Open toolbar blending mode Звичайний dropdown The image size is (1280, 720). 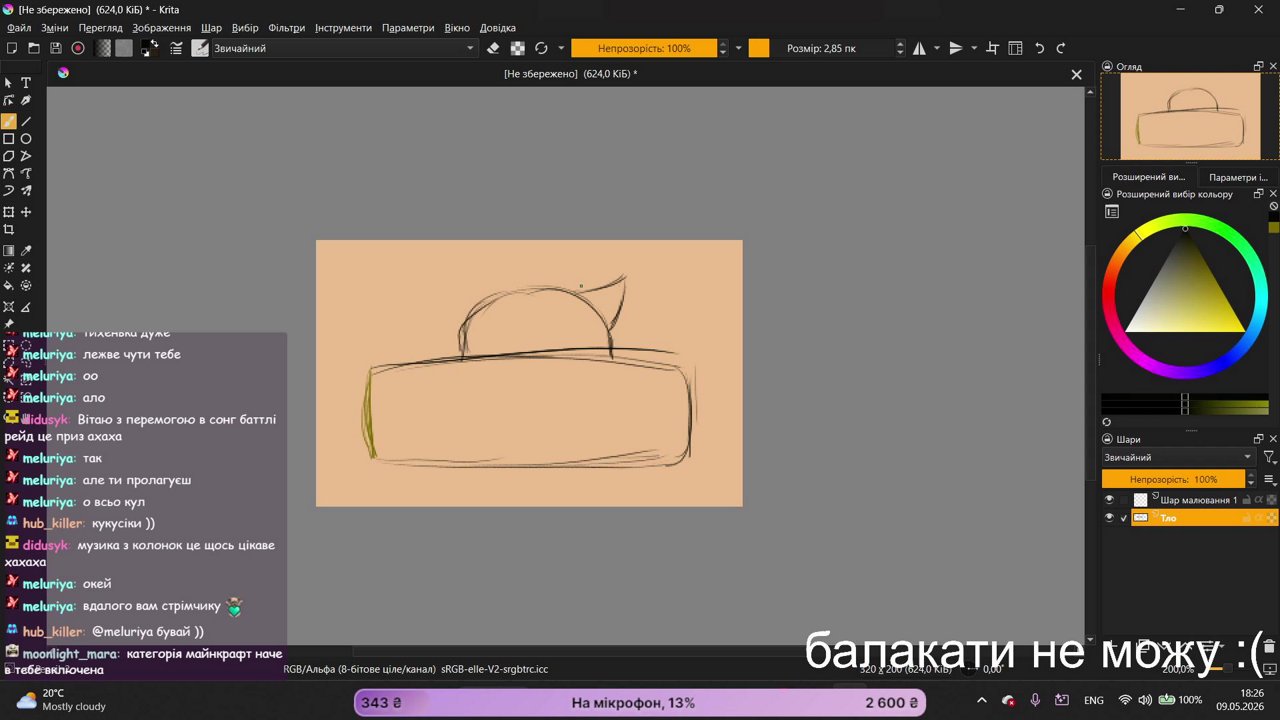pyautogui.click(x=343, y=48)
